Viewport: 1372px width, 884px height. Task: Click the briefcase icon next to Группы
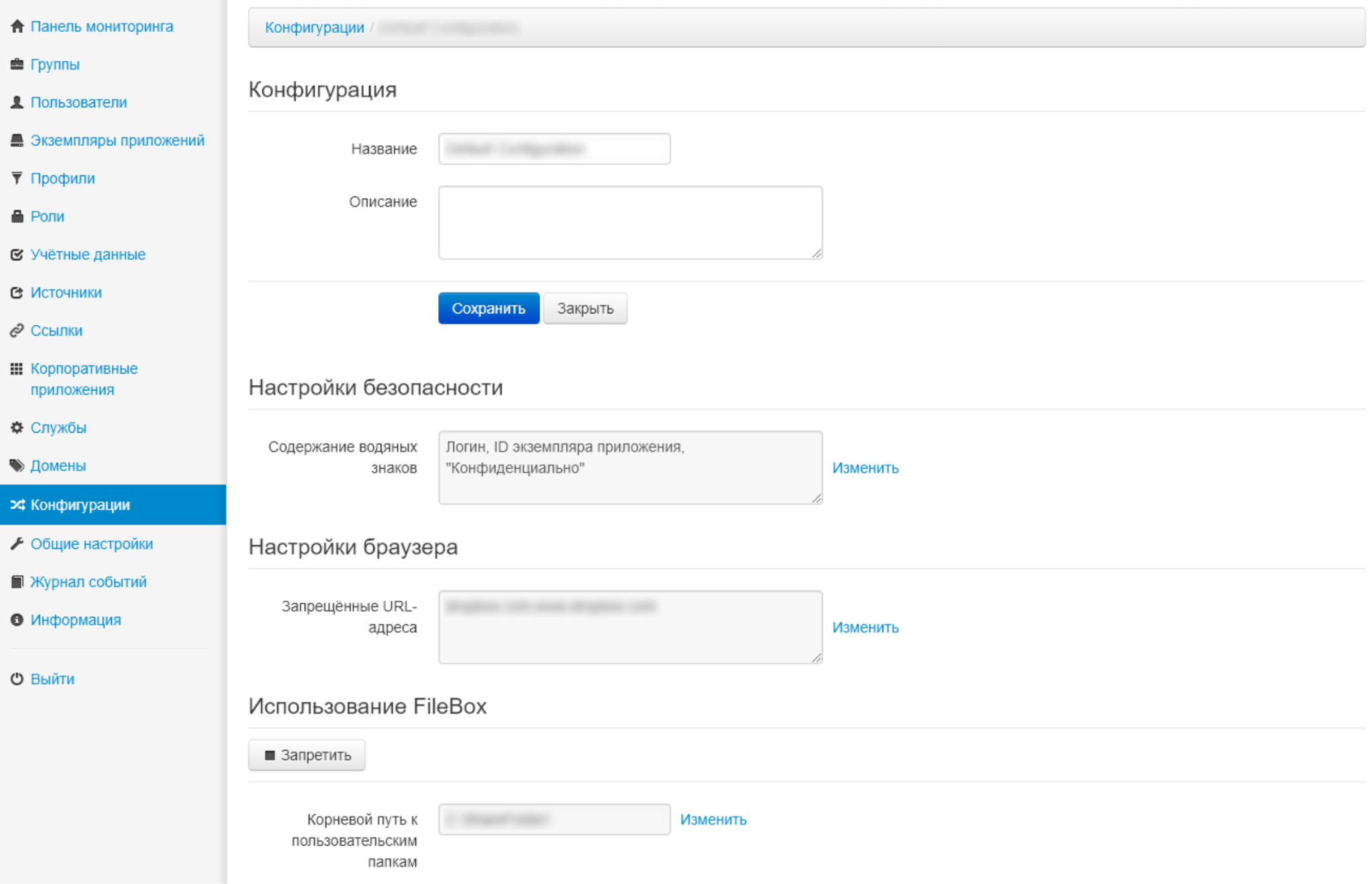(x=17, y=64)
